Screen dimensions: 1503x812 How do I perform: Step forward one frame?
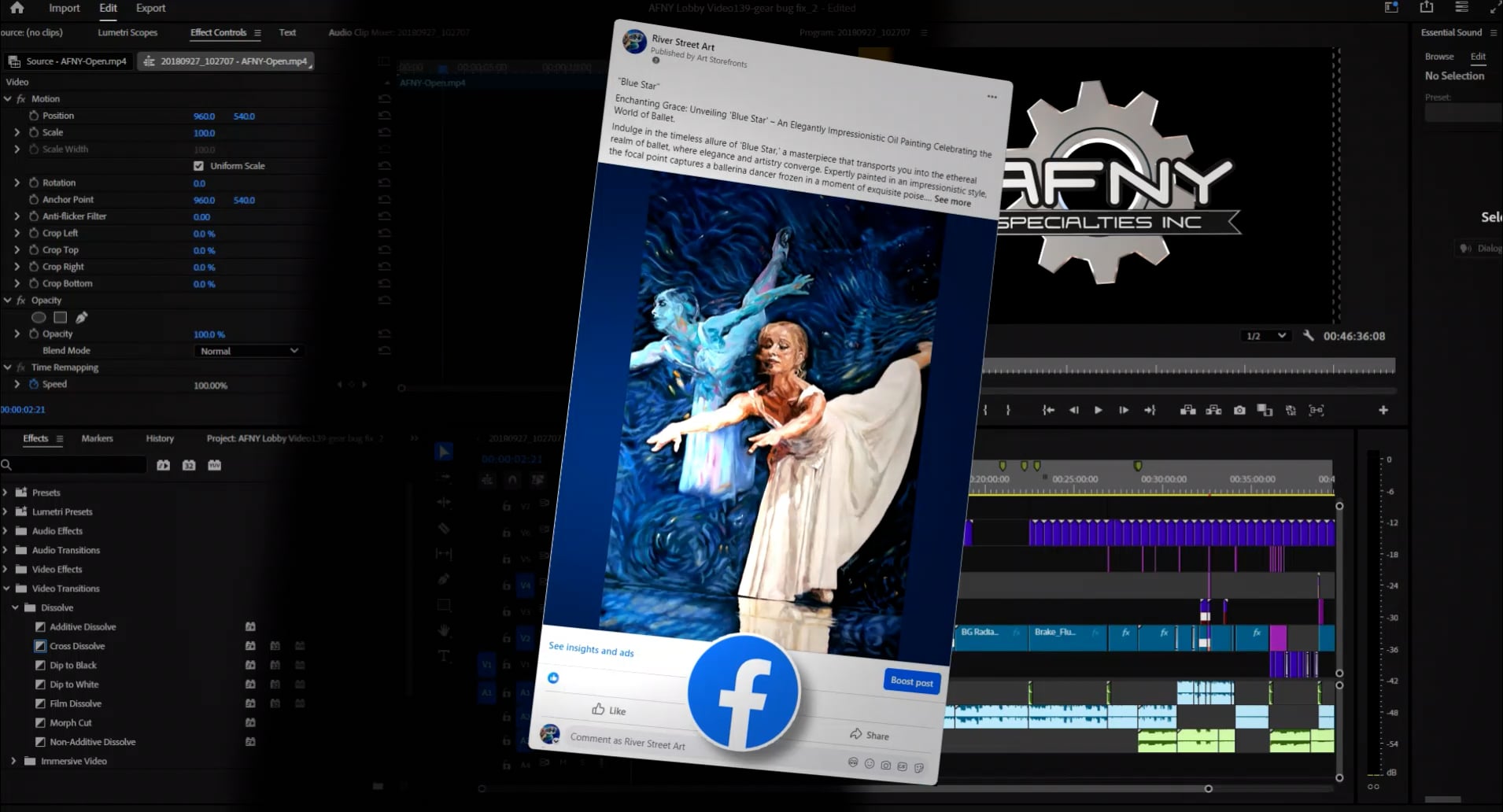[1124, 410]
